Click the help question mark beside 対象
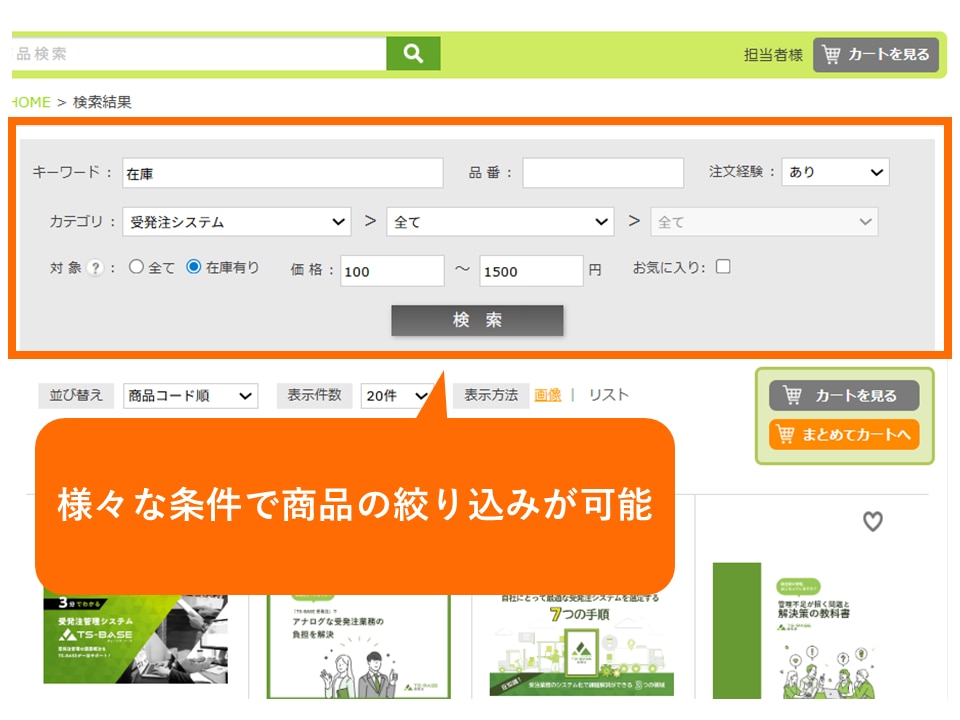This screenshot has height=720, width=960. click(95, 268)
